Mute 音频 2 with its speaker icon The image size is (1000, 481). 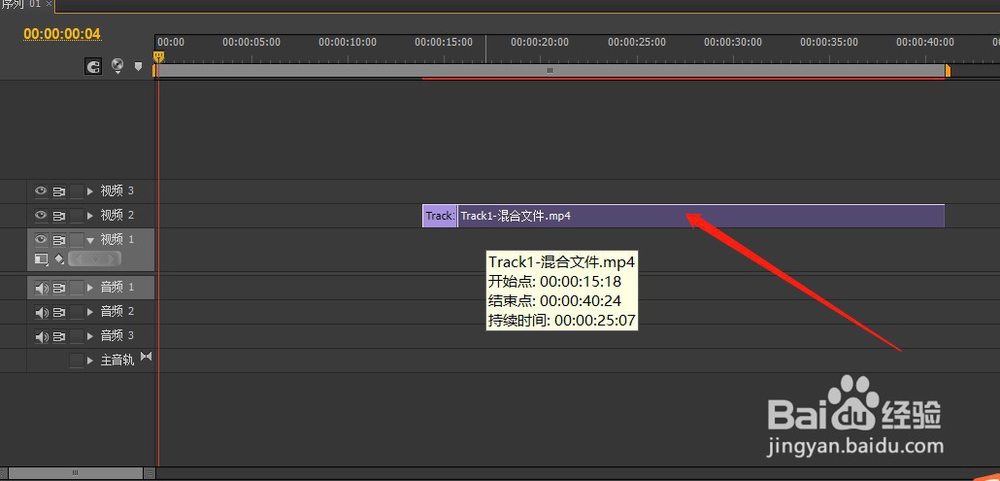point(41,312)
